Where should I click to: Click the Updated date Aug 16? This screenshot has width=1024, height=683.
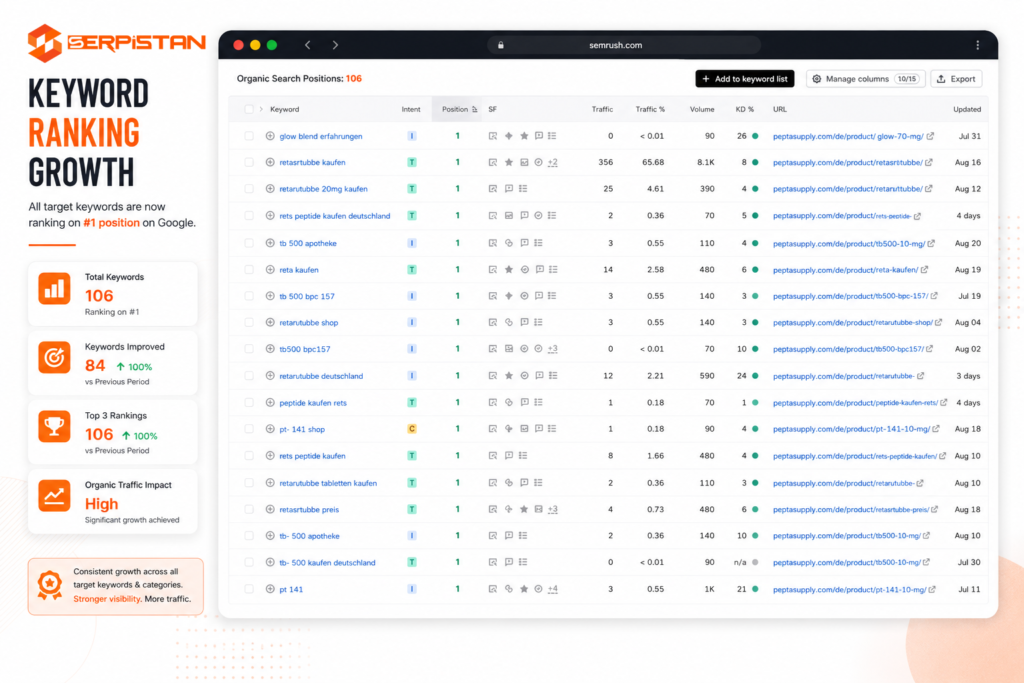968,162
